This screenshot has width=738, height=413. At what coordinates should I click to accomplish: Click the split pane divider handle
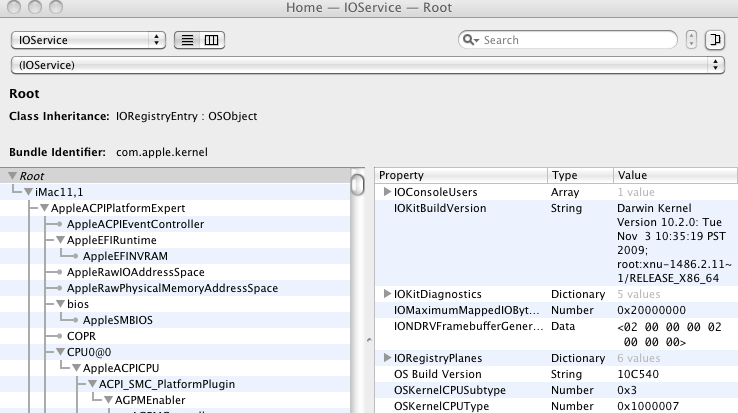tap(369, 340)
